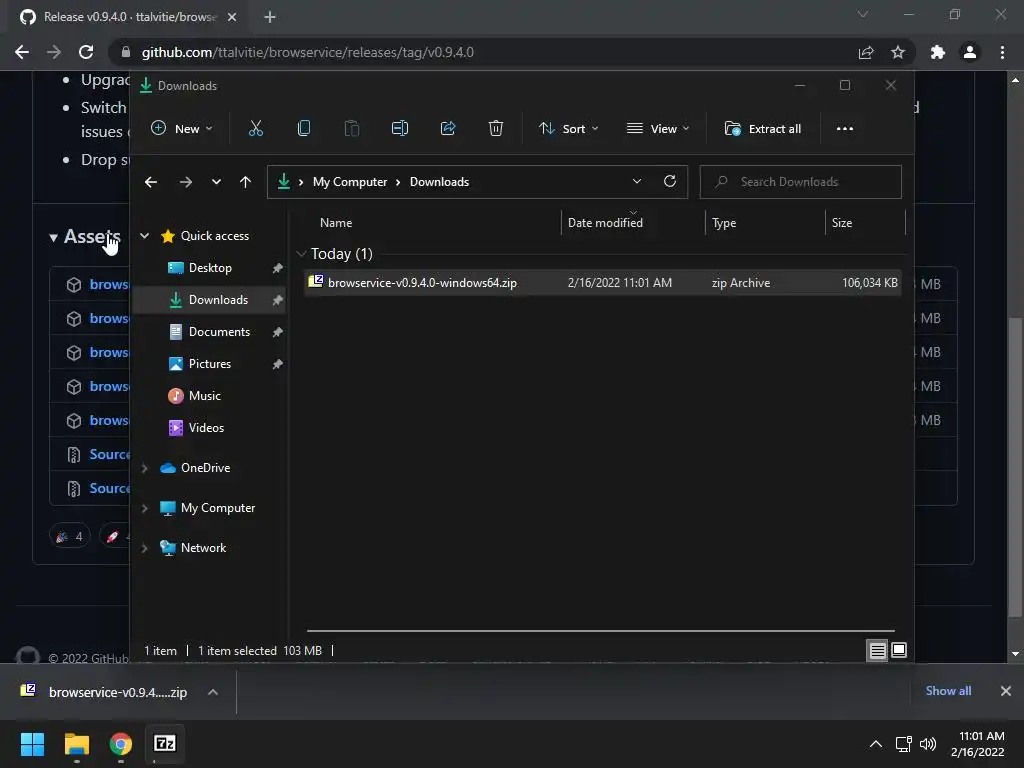Click Chrome back button
This screenshot has height=768, width=1024.
22,52
